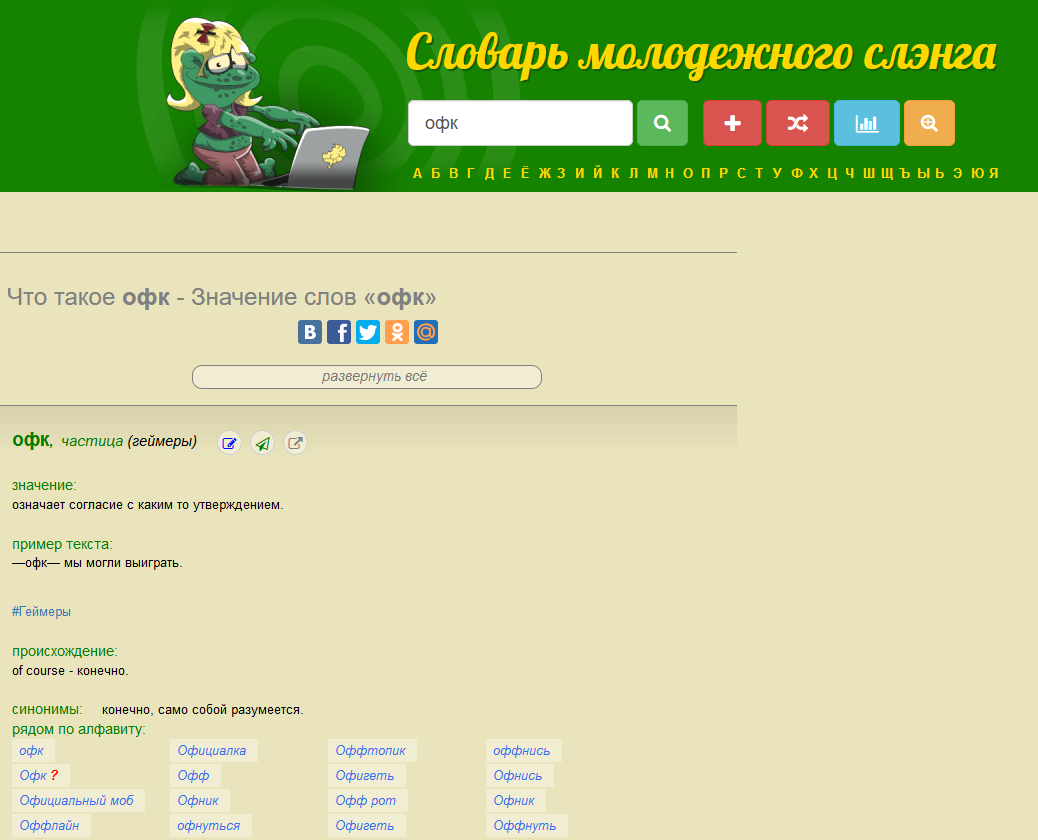
Task: Click the red shuffle random-word button
Action: point(797,123)
